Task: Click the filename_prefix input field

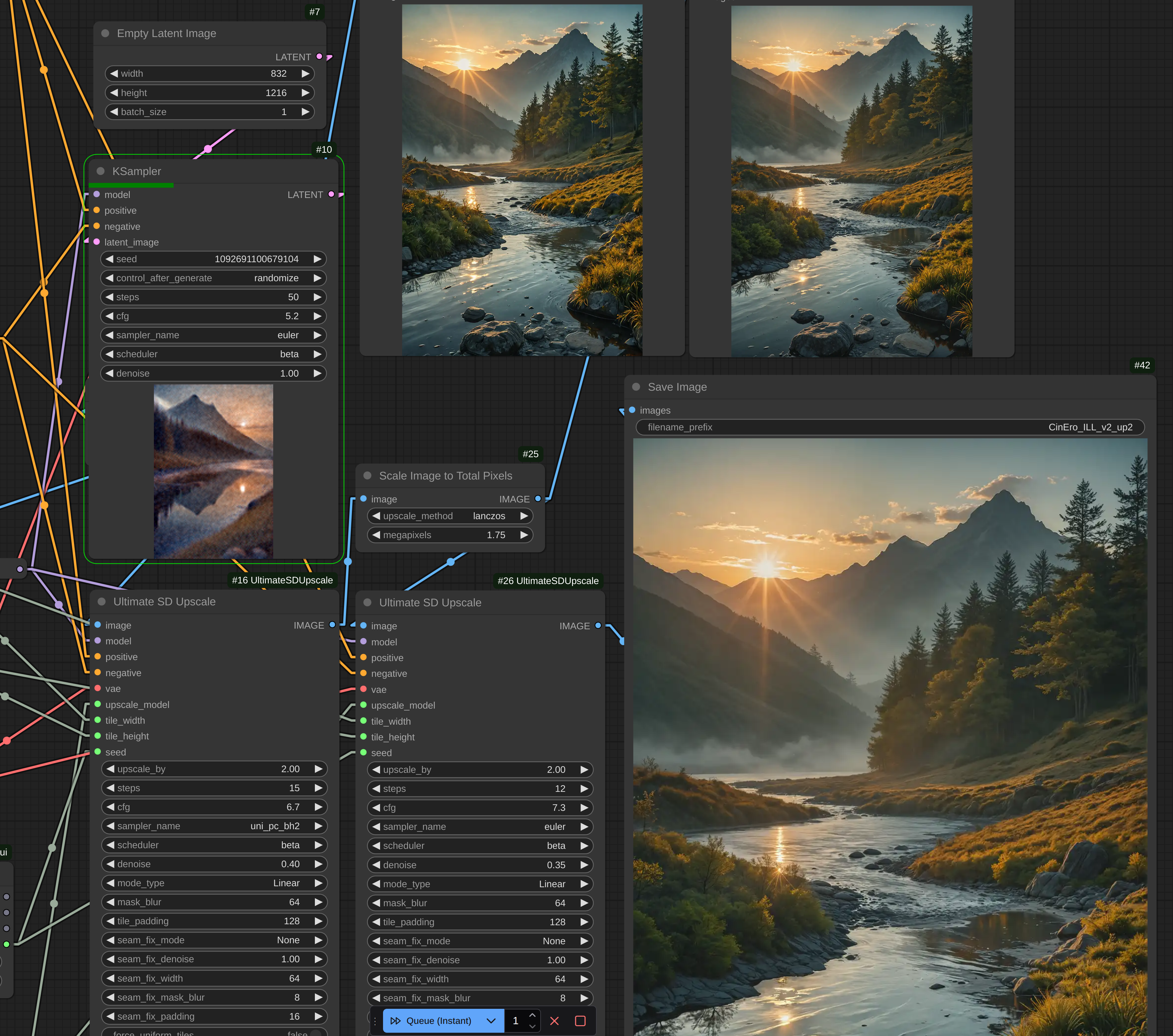Action: [x=890, y=427]
